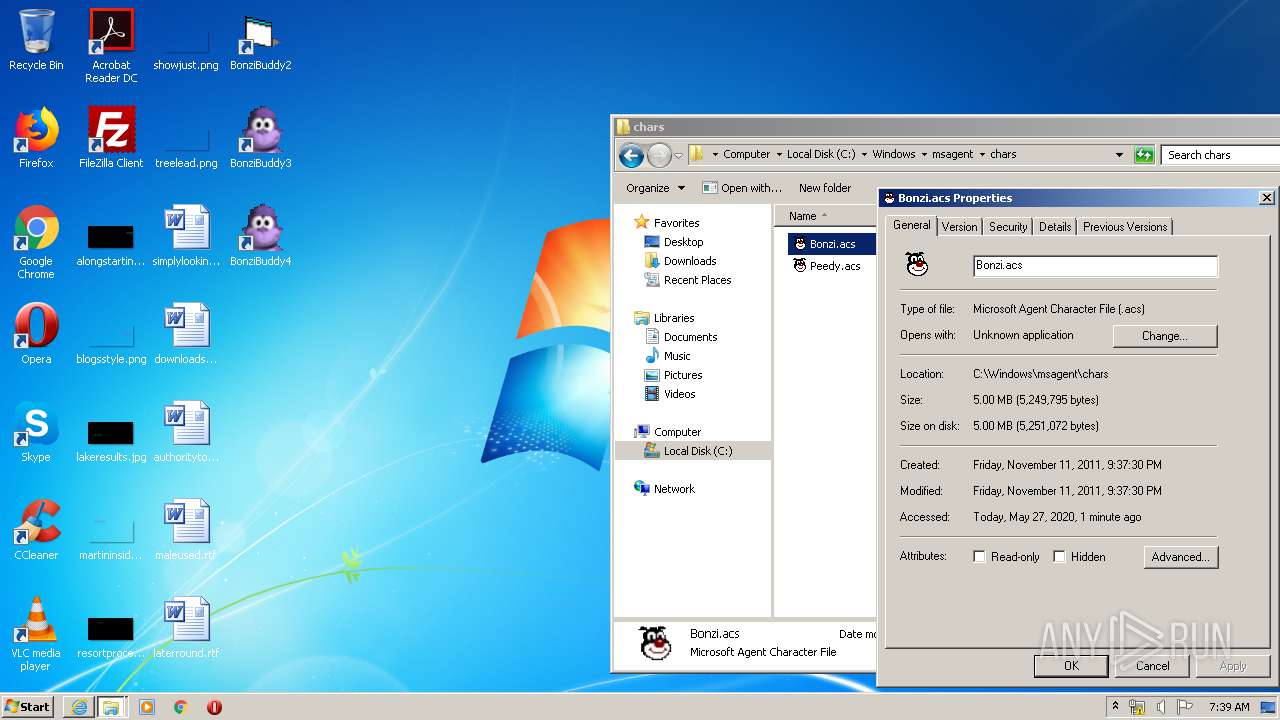Viewport: 1280px width, 720px height.
Task: Click the Open with… toolbar command
Action: click(x=742, y=188)
